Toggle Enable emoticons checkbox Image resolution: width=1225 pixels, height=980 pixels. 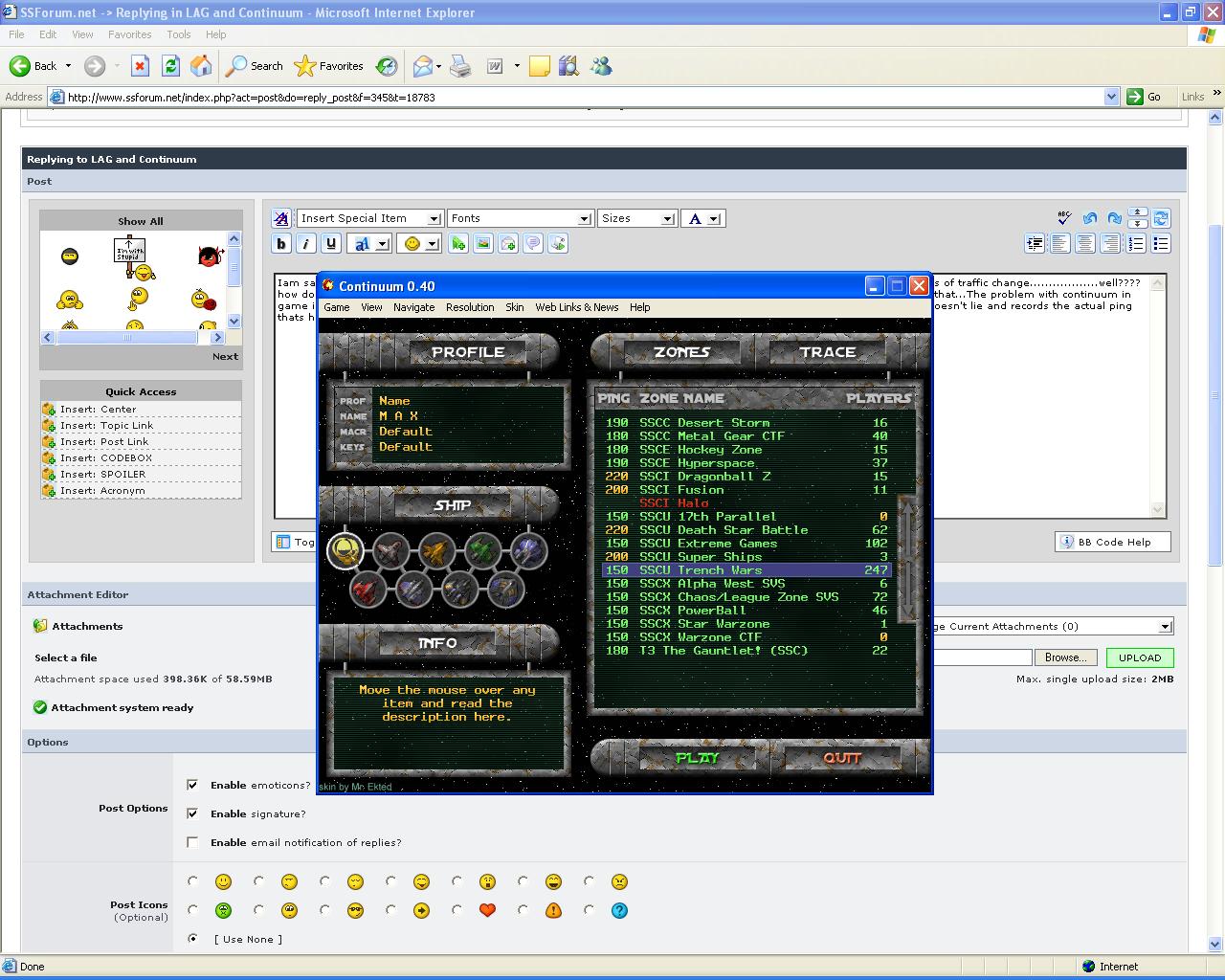pos(192,785)
